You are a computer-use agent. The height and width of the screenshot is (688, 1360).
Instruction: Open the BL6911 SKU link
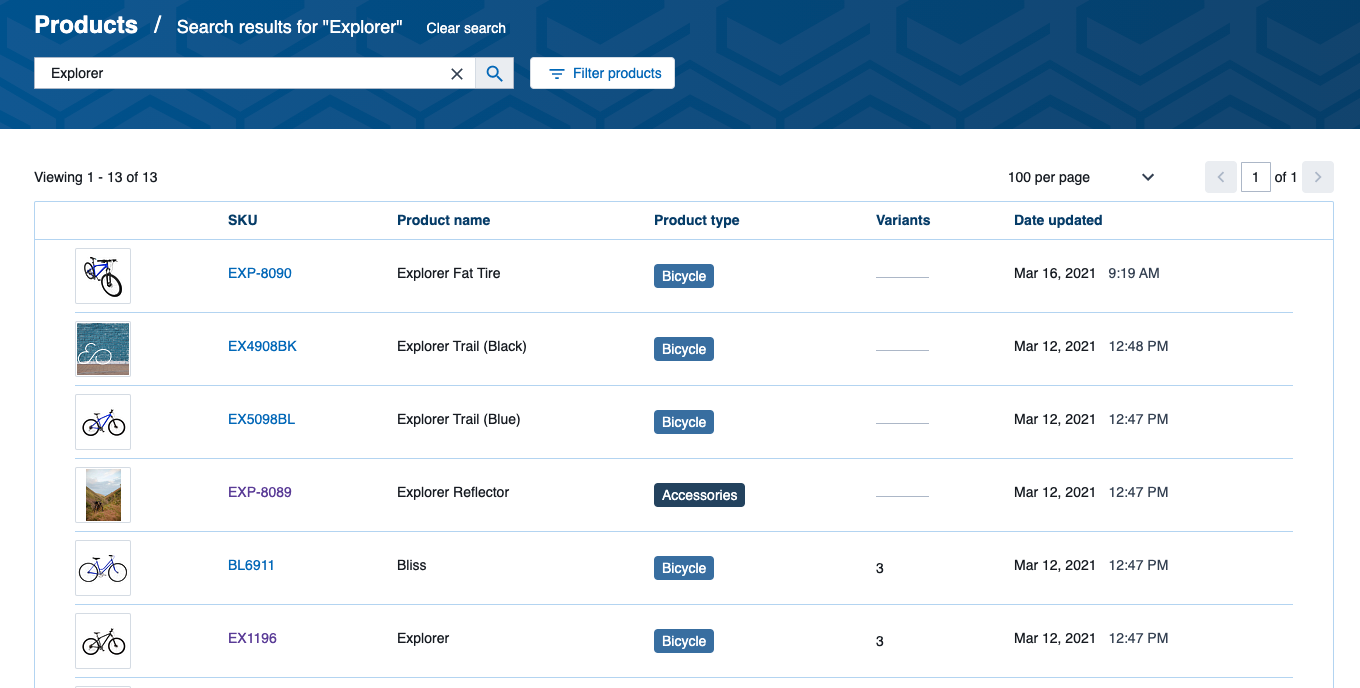click(251, 565)
